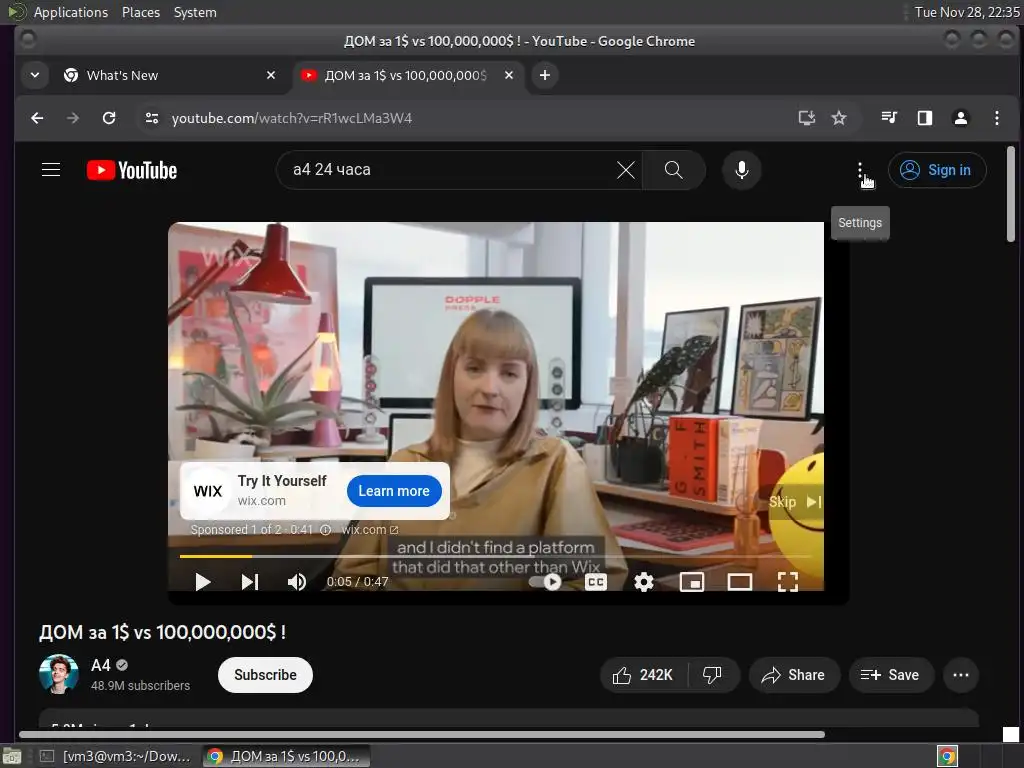1024x768 pixels.
Task: Click the Chrome icon in panel tray
Action: pyautogui.click(x=947, y=756)
